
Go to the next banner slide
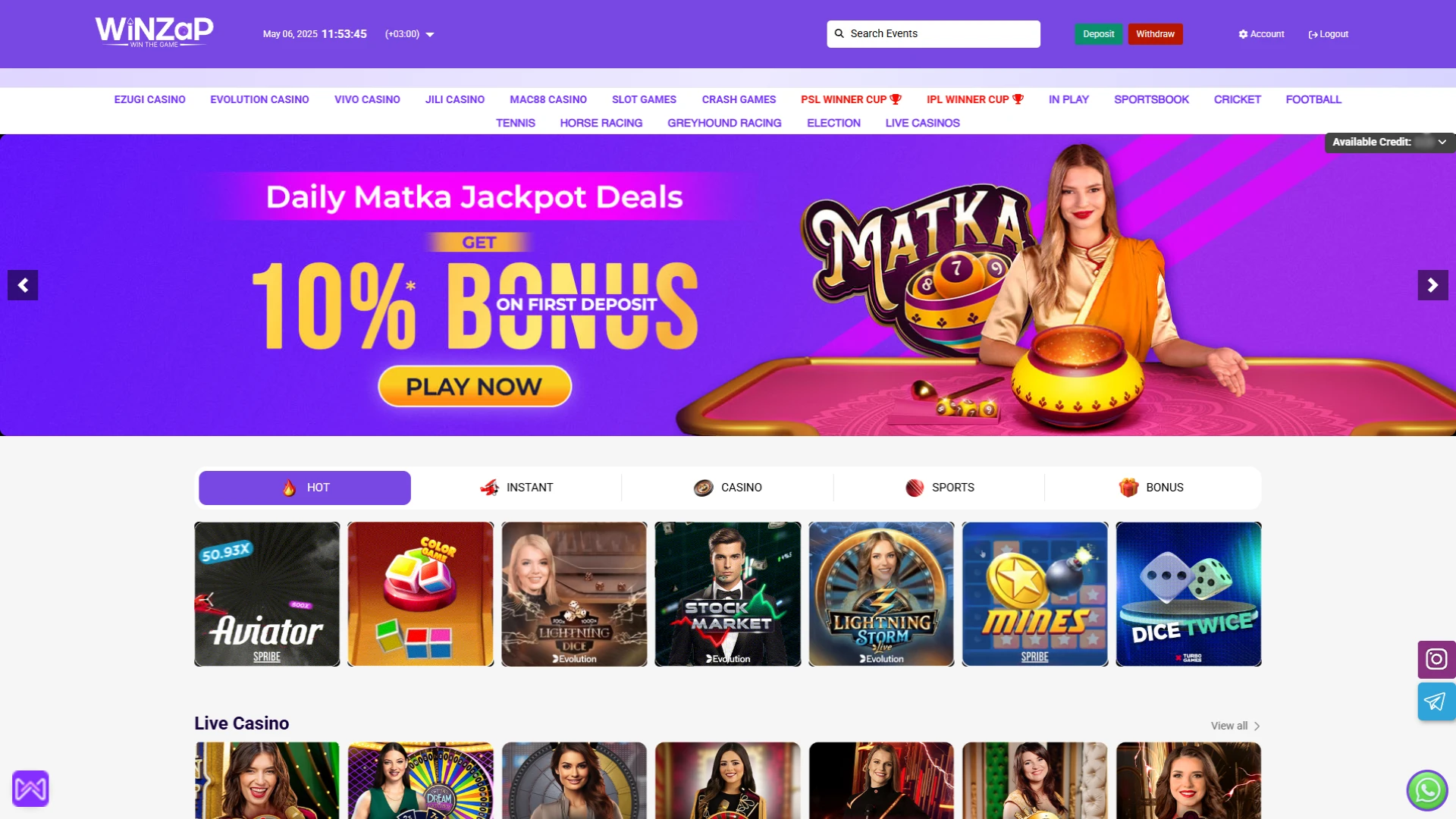tap(1432, 285)
